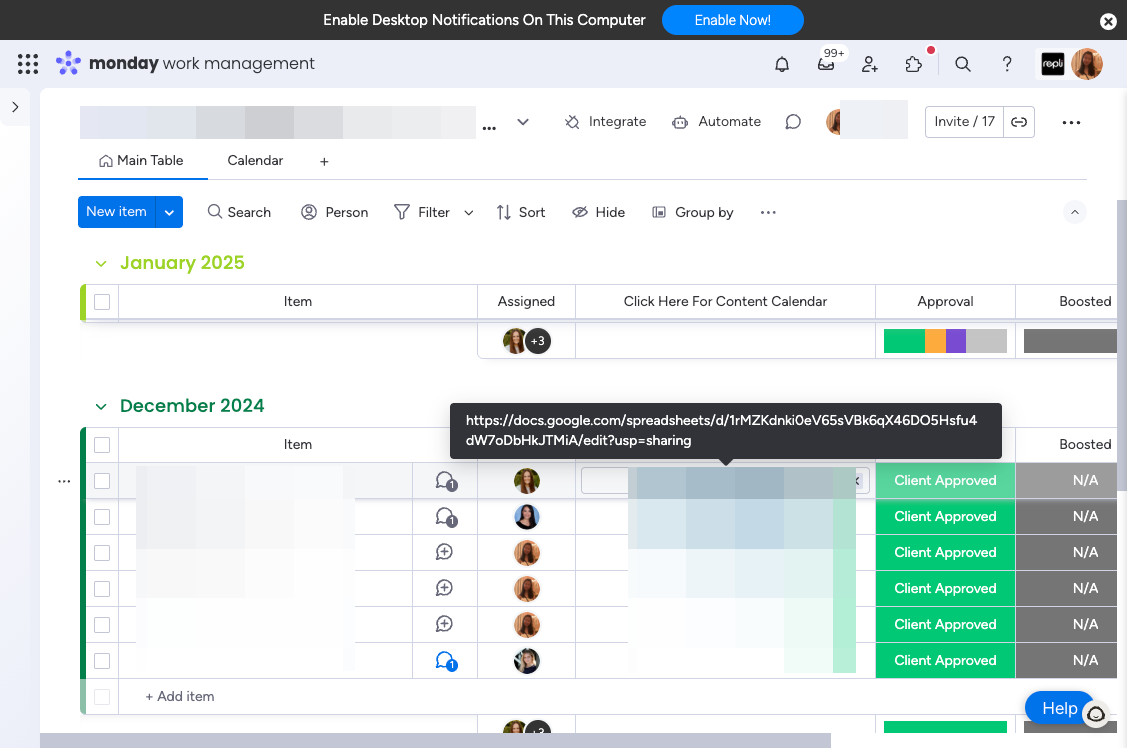1127x748 pixels.
Task: Select all items in January 2025 group
Action: (102, 302)
